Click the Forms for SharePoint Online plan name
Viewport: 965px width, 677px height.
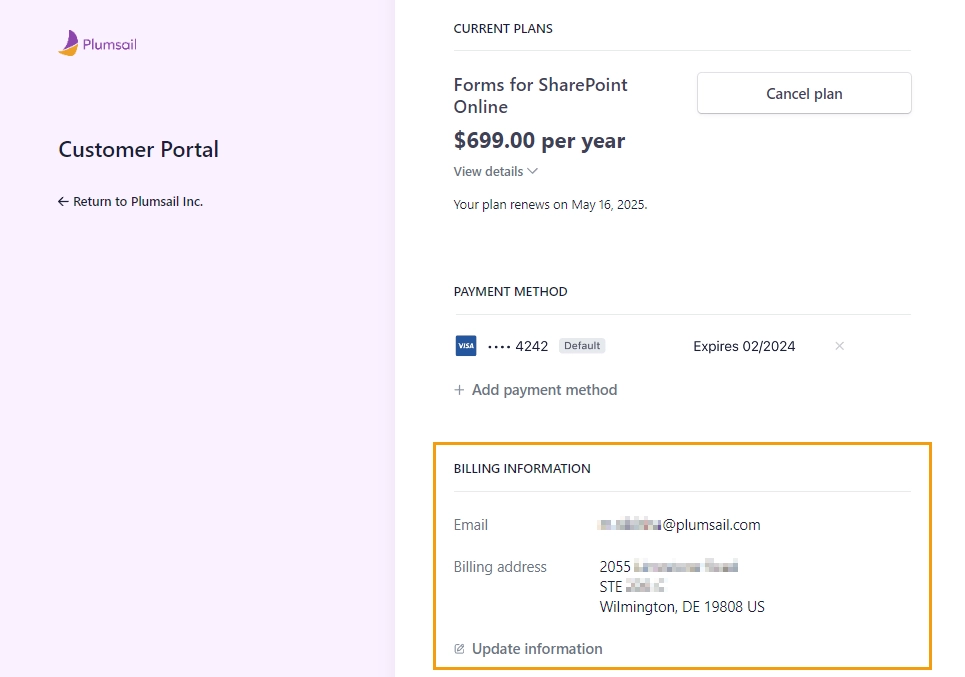540,95
